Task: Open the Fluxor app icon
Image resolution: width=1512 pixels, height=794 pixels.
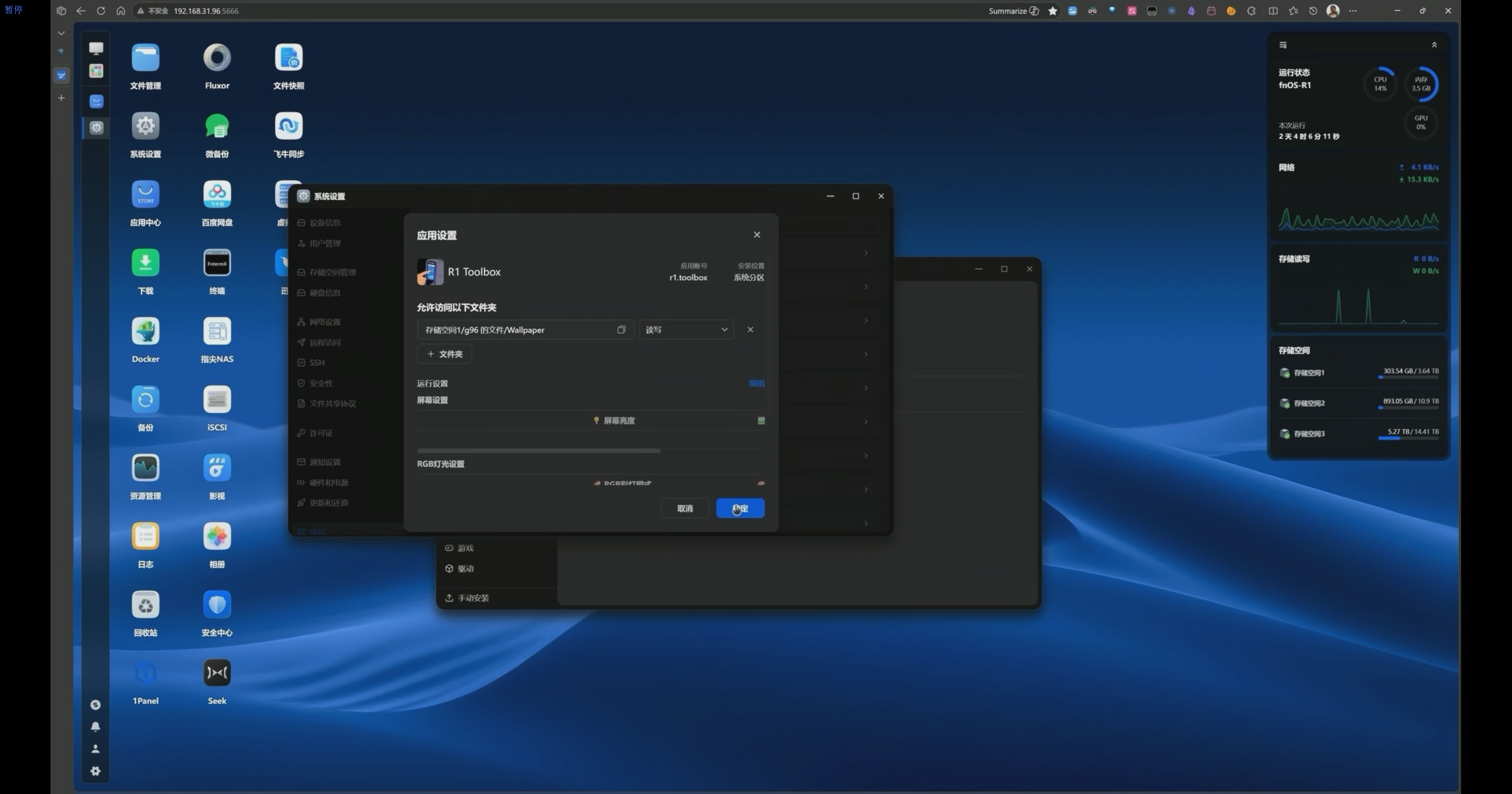Action: coord(217,58)
